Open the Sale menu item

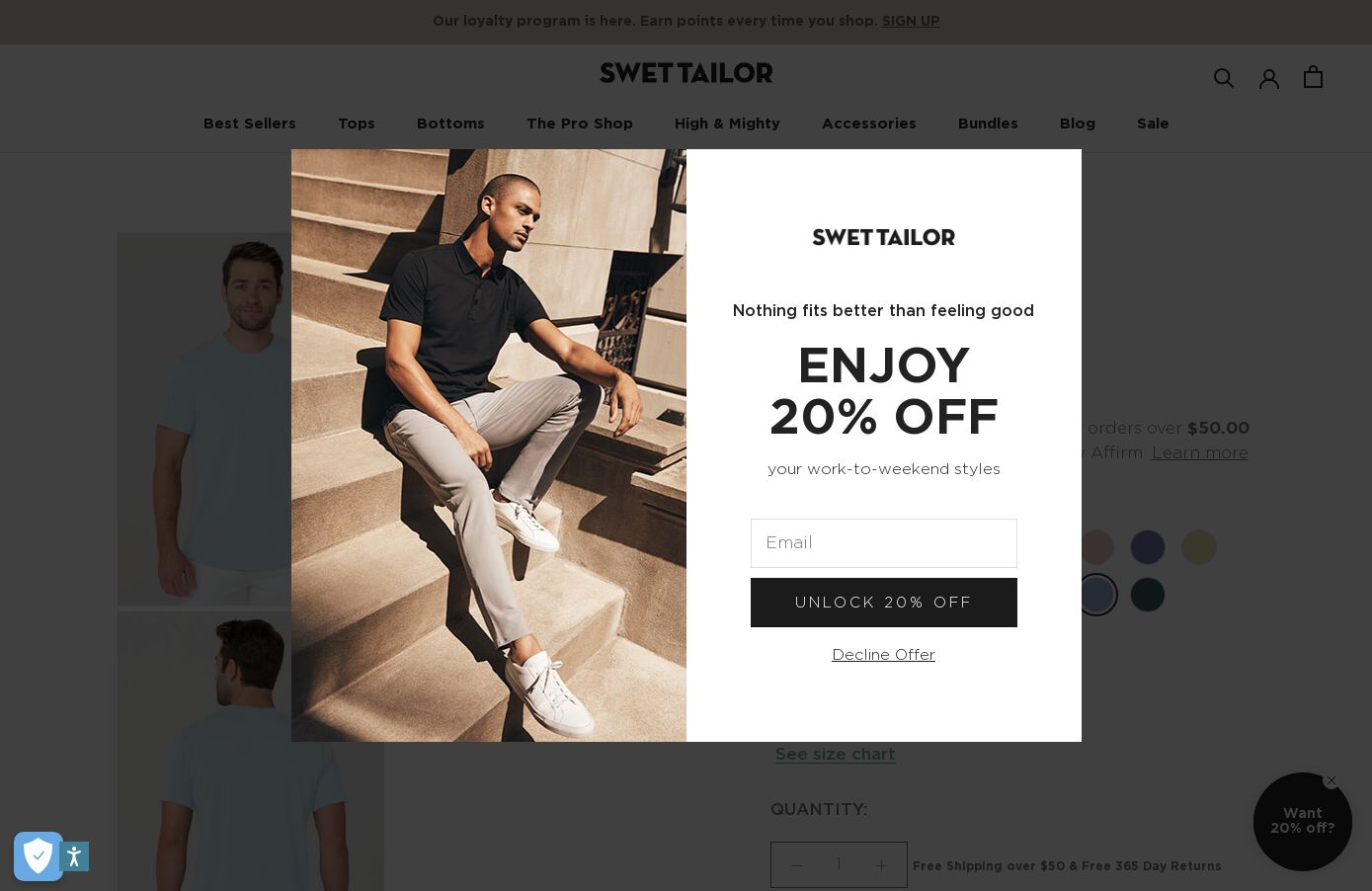(x=1153, y=123)
